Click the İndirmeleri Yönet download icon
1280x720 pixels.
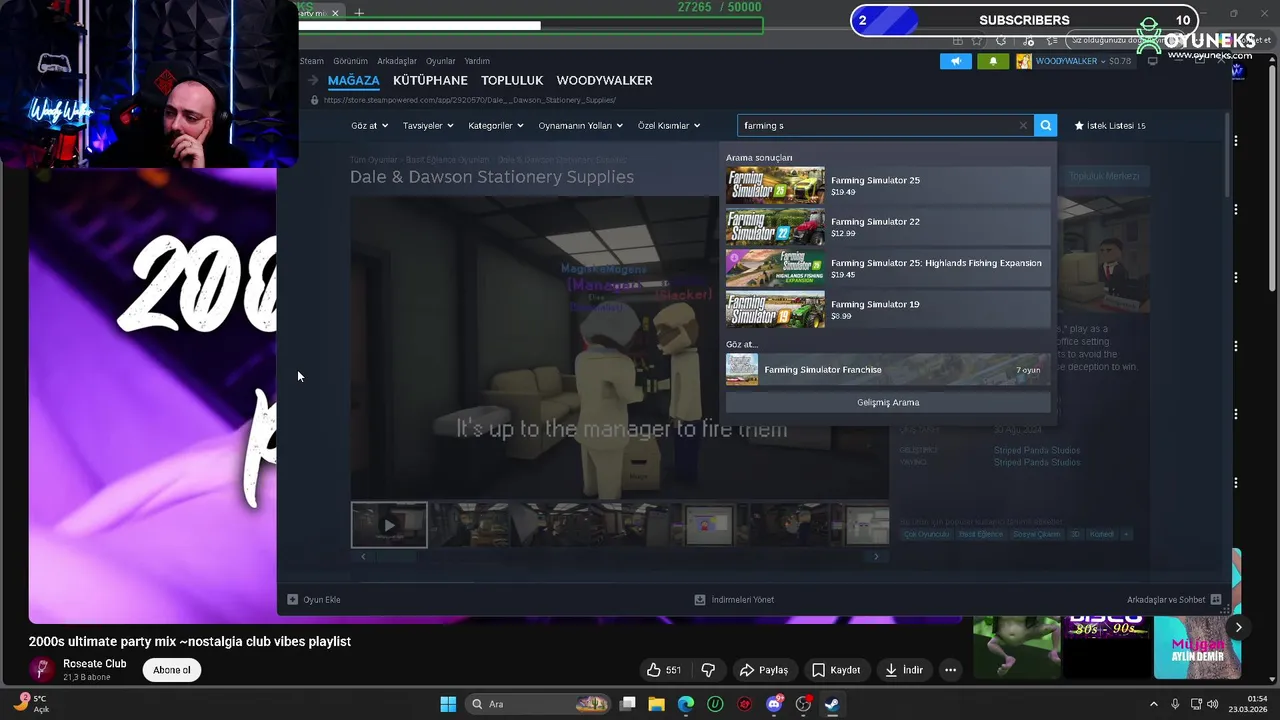(x=700, y=600)
